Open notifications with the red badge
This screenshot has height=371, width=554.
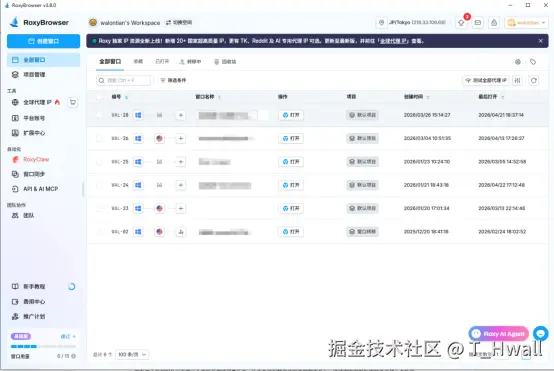(461, 23)
